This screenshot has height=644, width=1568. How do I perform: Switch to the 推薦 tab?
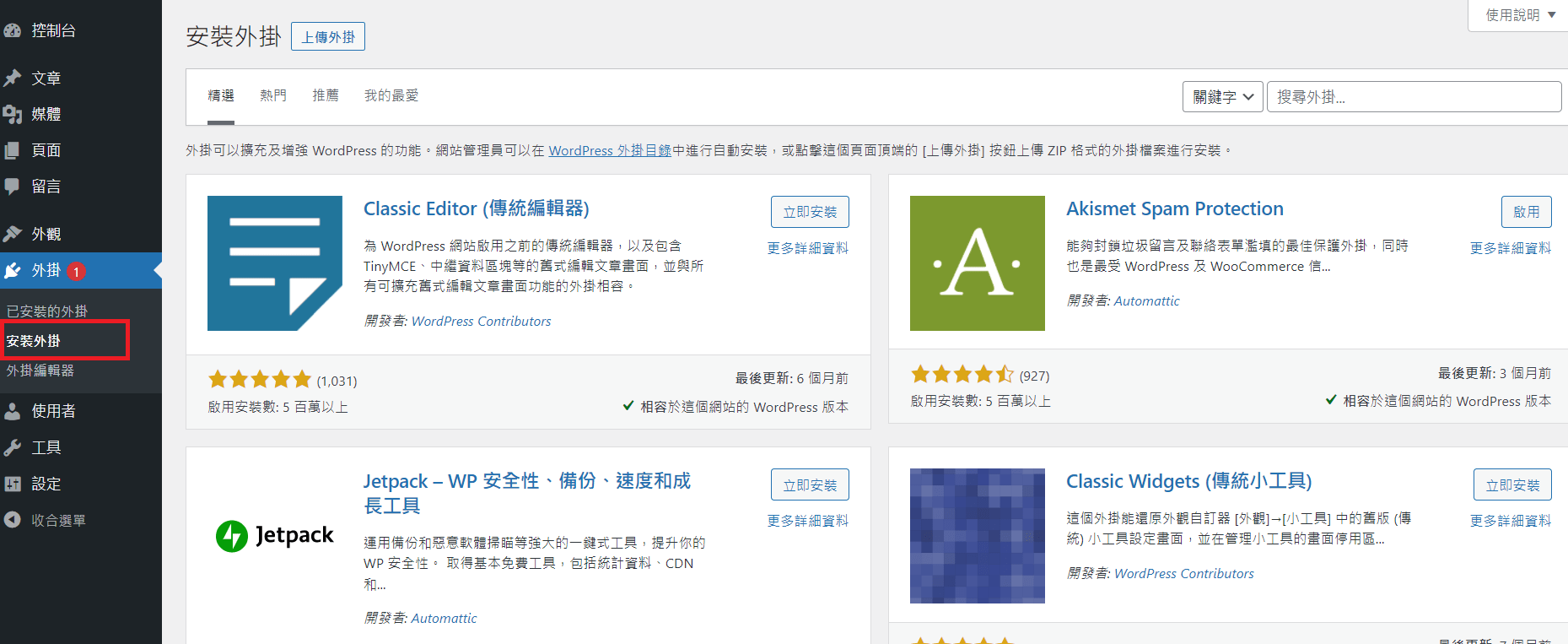point(326,96)
